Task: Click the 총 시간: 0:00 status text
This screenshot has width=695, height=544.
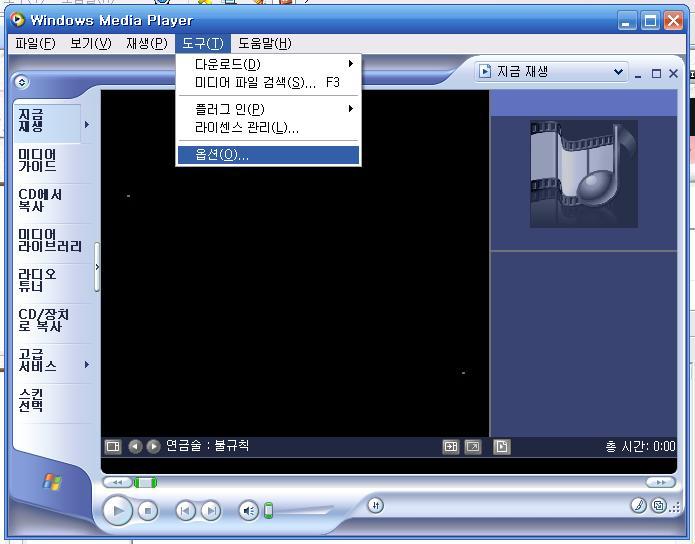Action: [640, 446]
